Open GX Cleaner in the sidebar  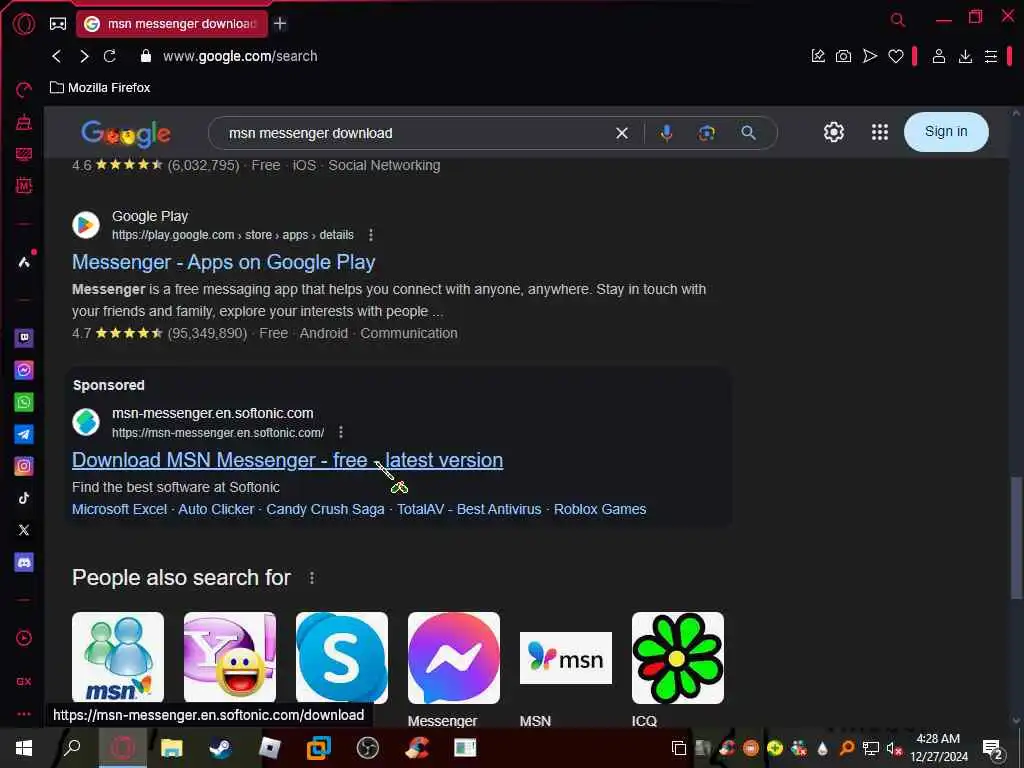[24, 121]
